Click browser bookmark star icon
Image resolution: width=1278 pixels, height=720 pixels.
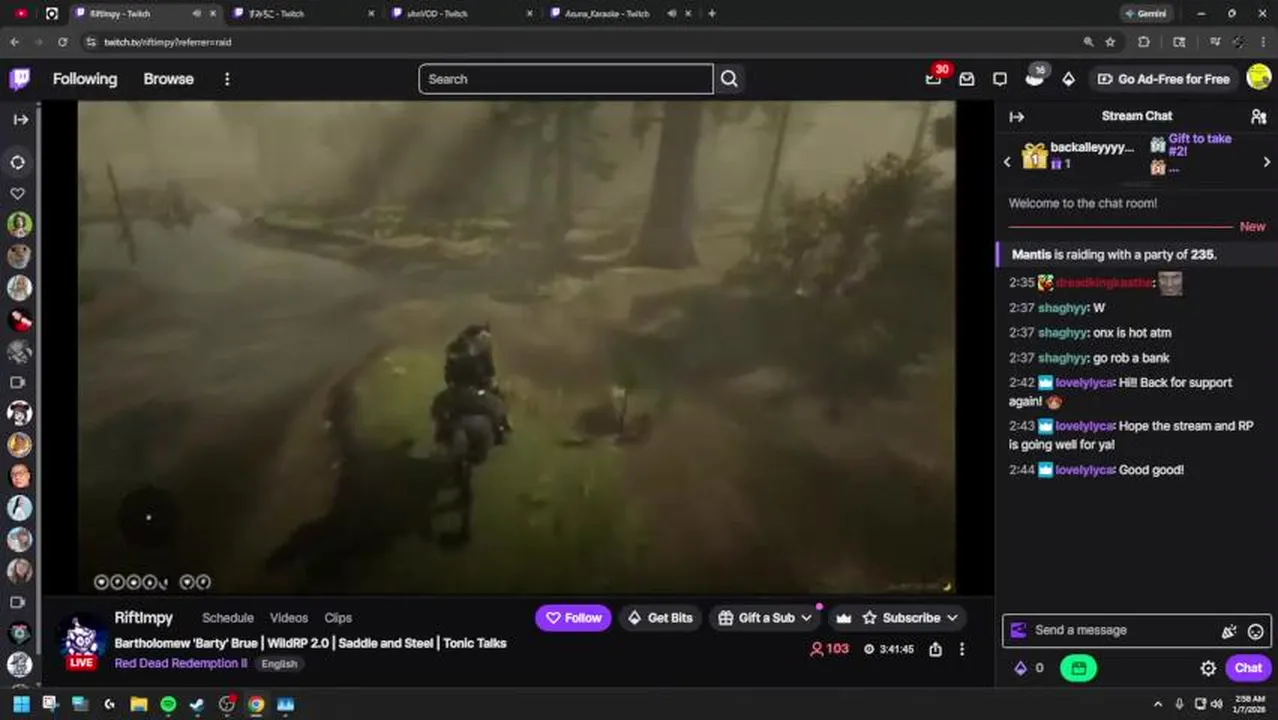(1110, 42)
